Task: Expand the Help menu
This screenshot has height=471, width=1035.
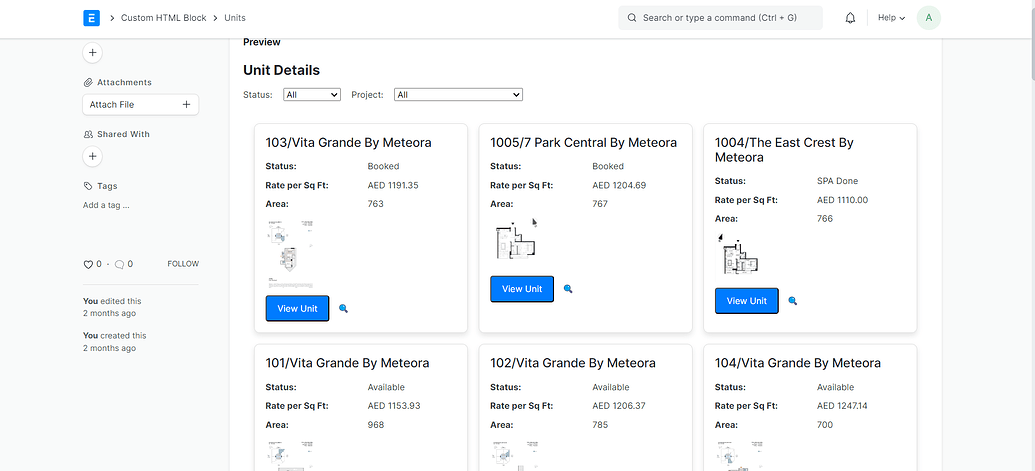Action: [890, 18]
